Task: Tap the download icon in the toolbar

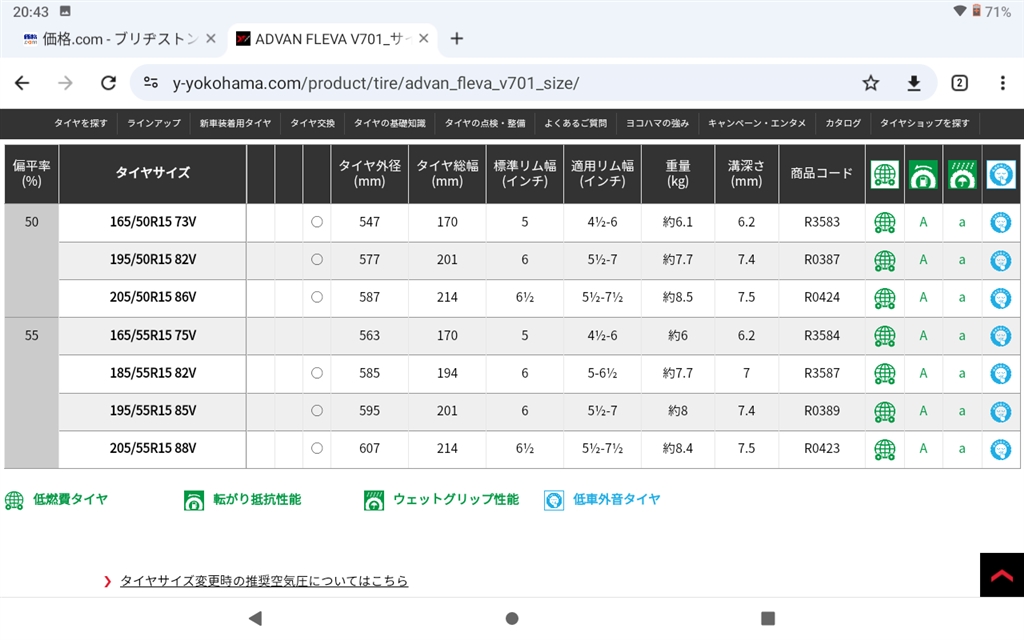Action: 914,83
